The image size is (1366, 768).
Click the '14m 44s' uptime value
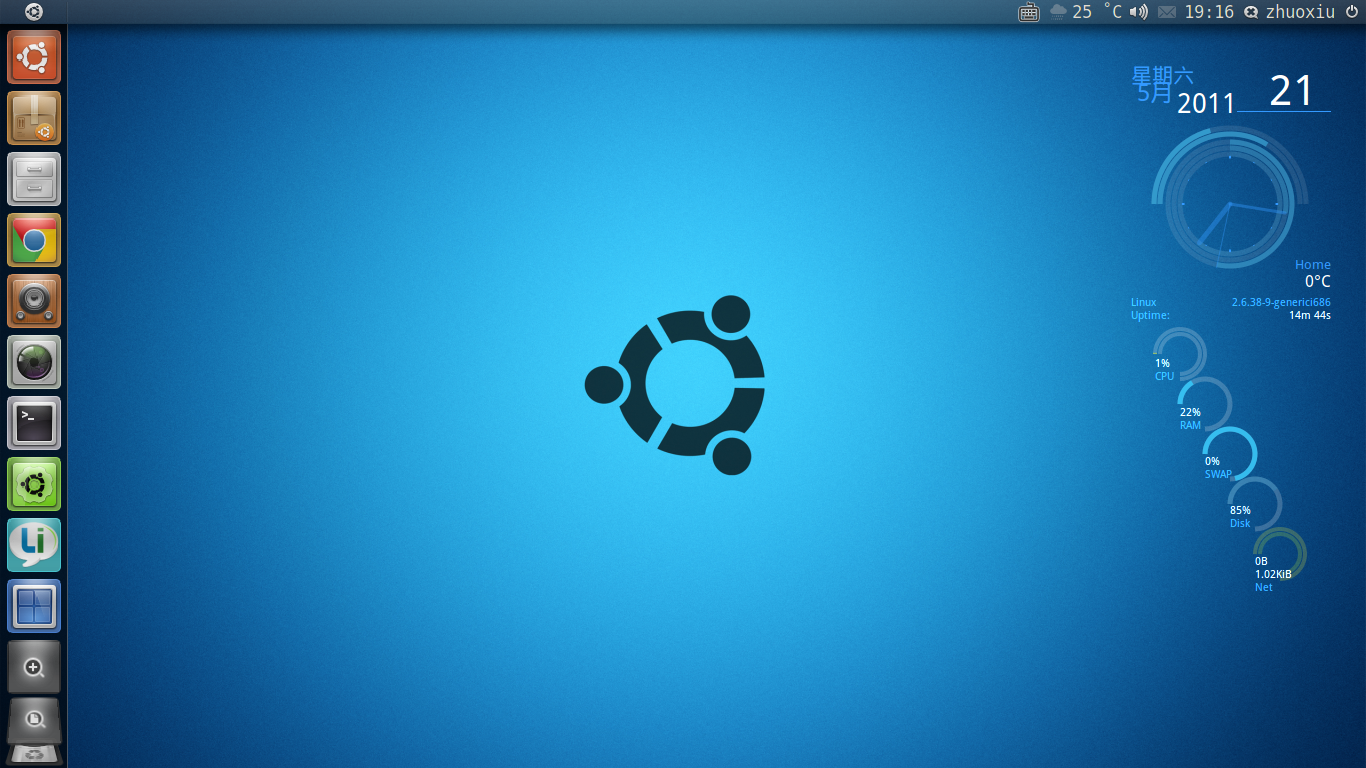pyautogui.click(x=1310, y=315)
